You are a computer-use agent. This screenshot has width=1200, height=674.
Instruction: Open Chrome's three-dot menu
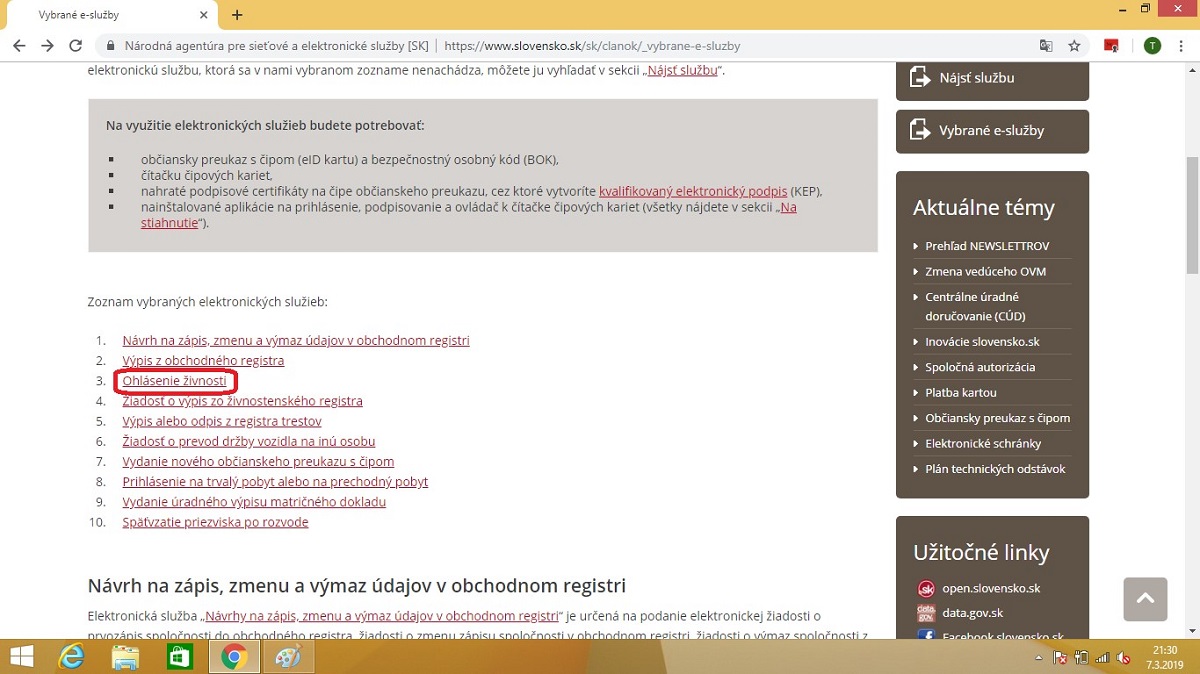click(1181, 46)
